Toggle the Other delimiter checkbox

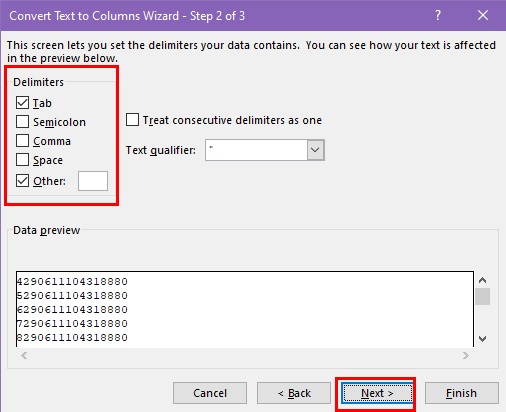click(22, 181)
